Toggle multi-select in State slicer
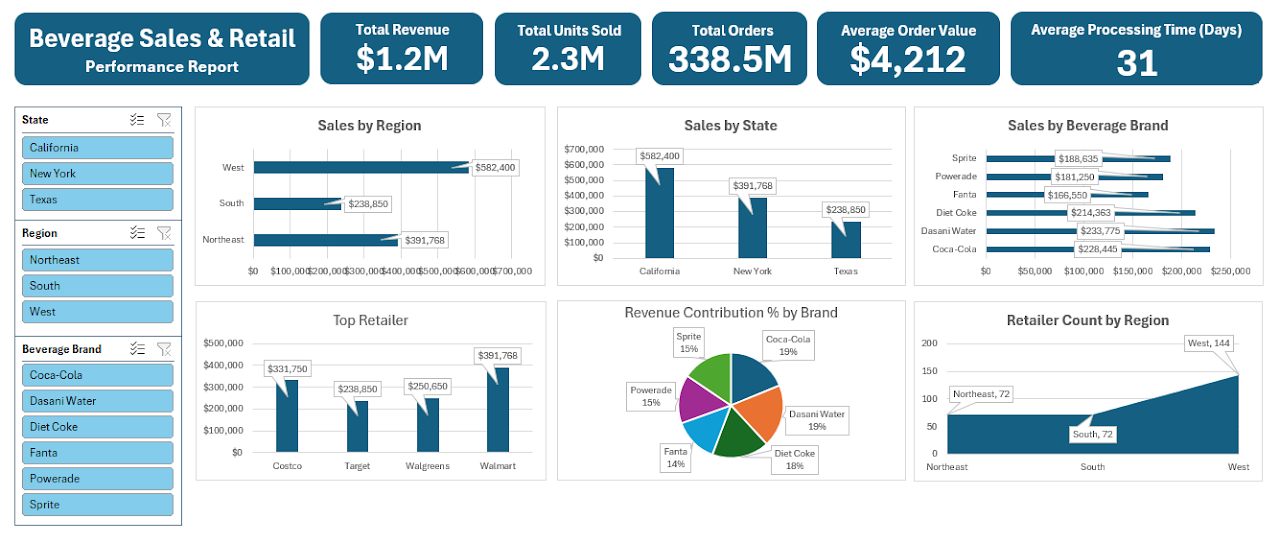Image resolution: width=1280 pixels, height=543 pixels. click(x=138, y=120)
